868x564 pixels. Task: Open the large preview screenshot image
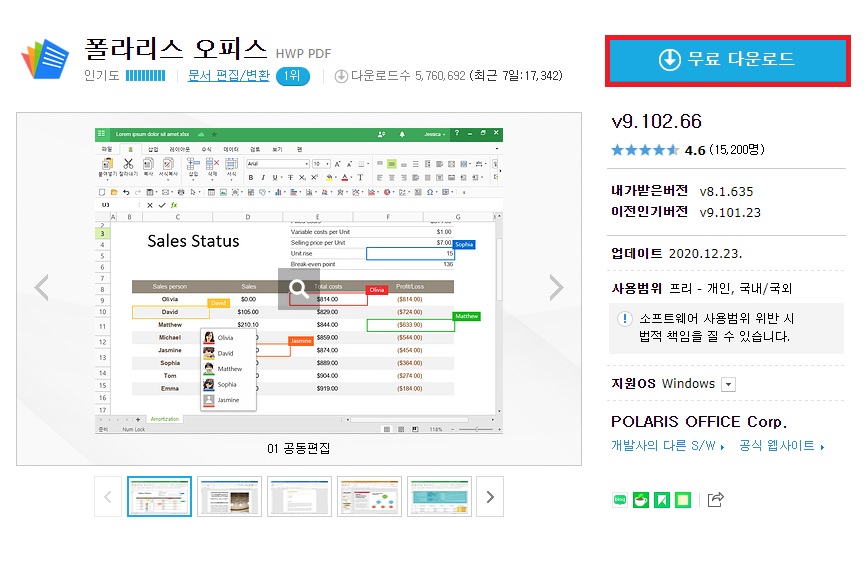(x=299, y=281)
